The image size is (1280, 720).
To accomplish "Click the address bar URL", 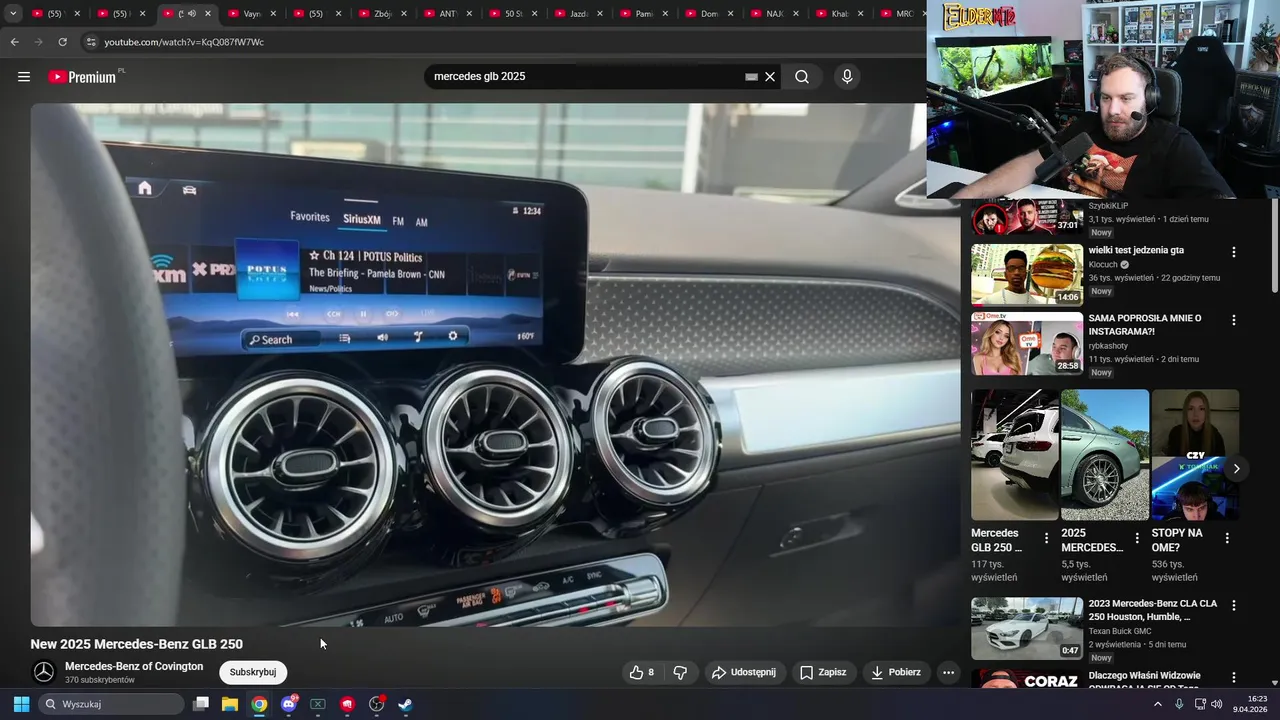I will tap(184, 42).
